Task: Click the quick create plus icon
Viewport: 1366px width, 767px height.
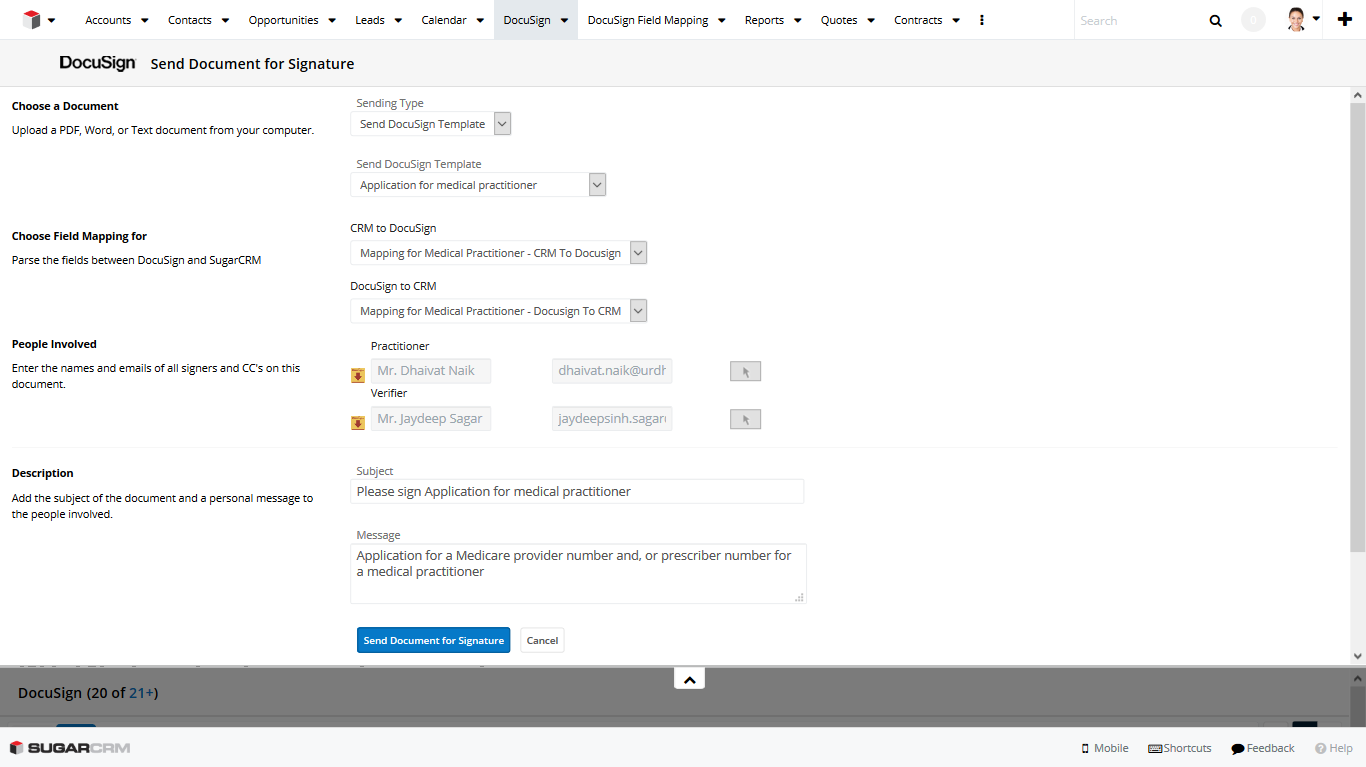Action: tap(1345, 19)
